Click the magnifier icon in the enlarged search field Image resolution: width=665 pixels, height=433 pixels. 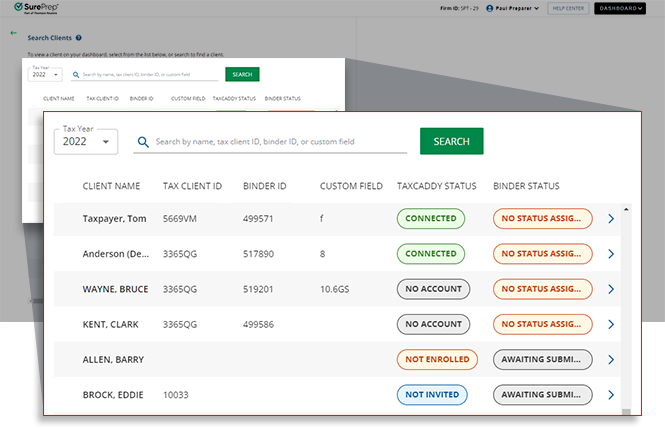144,142
